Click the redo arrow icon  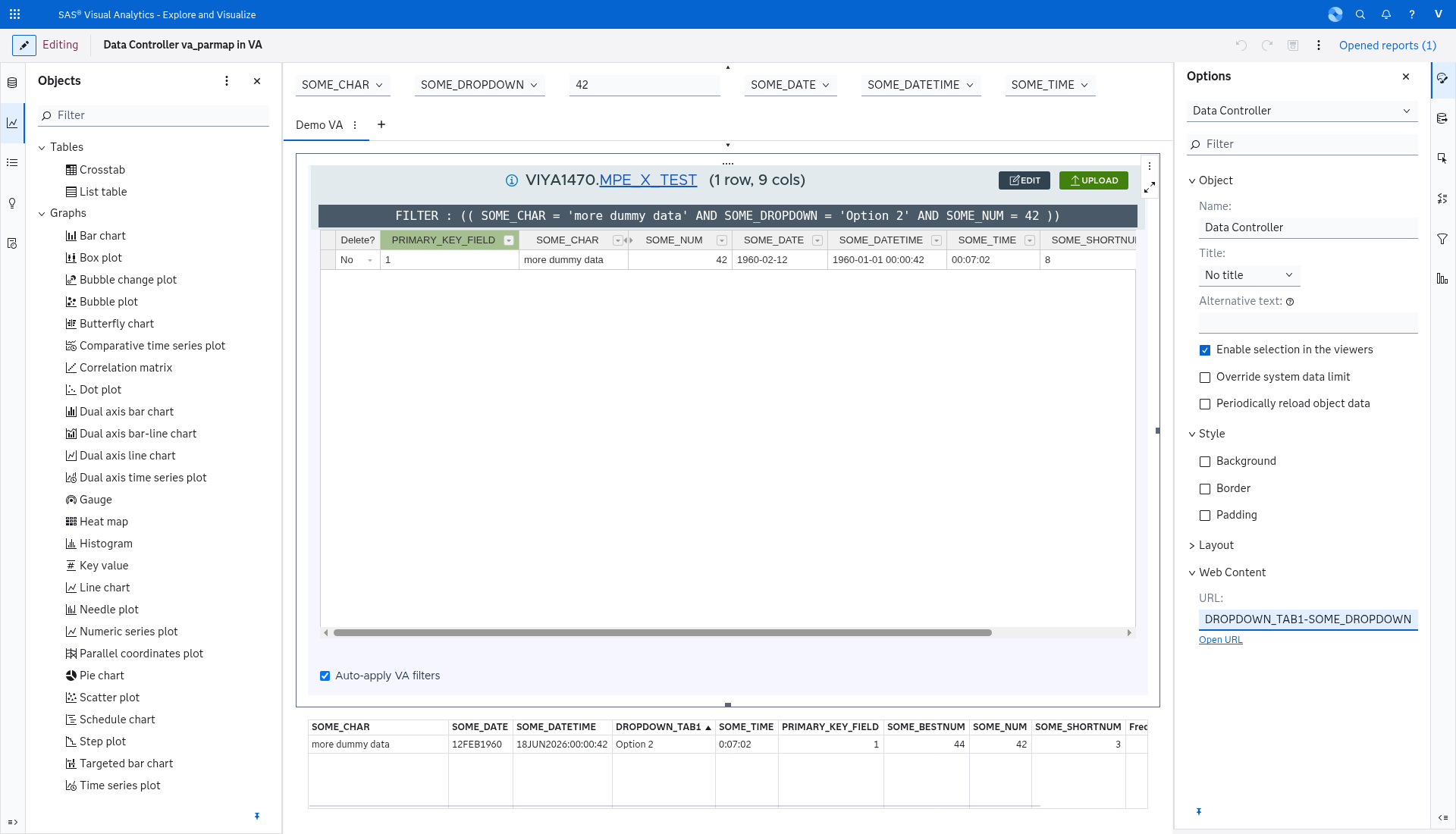[x=1267, y=45]
